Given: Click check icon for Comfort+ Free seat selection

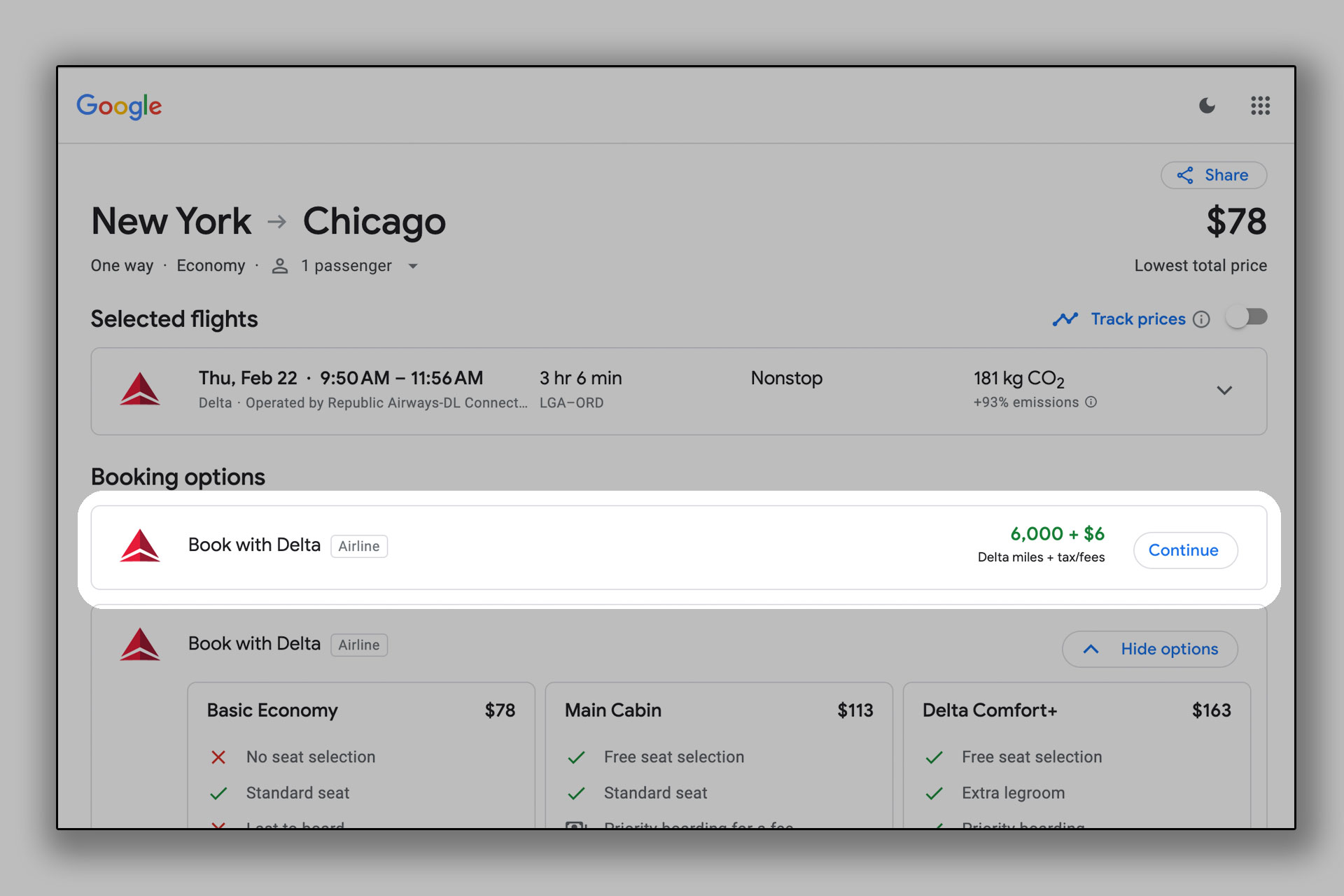Looking at the screenshot, I should coord(934,757).
